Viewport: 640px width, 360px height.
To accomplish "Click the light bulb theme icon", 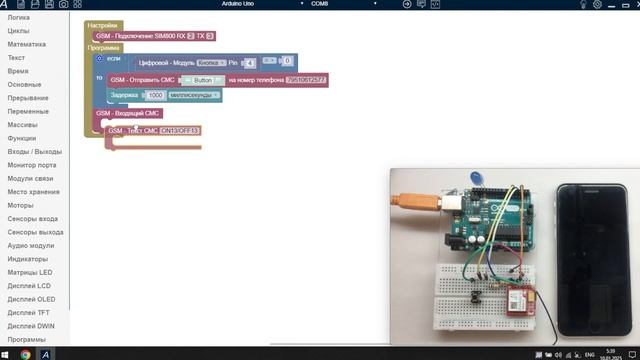I will tap(583, 4).
